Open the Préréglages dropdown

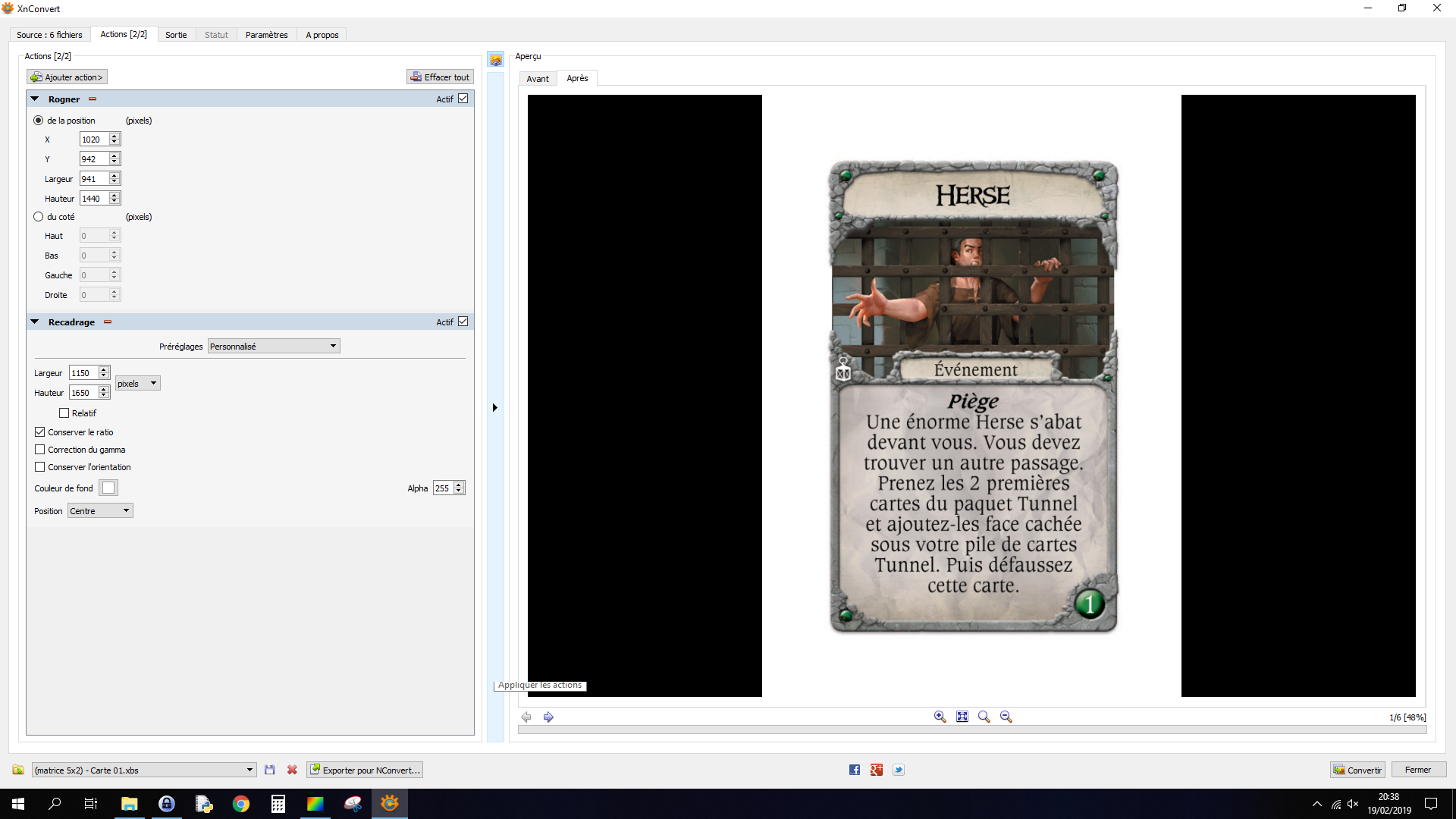pyautogui.click(x=274, y=347)
